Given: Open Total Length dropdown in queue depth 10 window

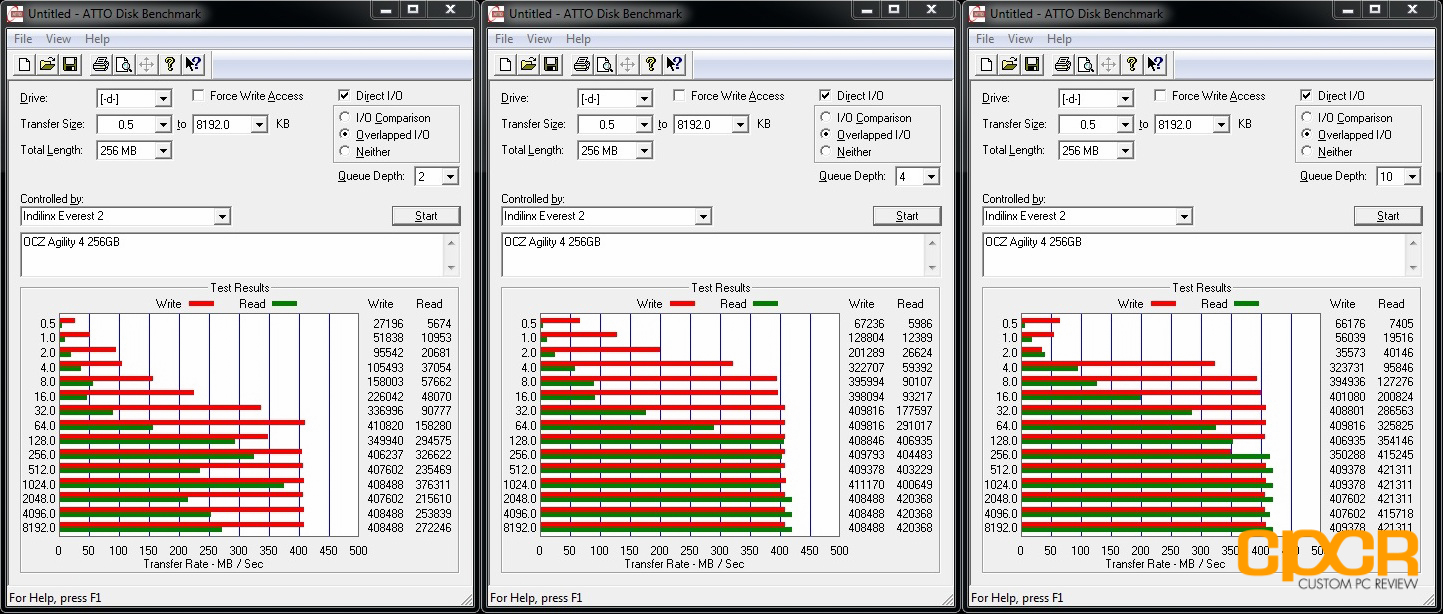Looking at the screenshot, I should click(x=1125, y=151).
